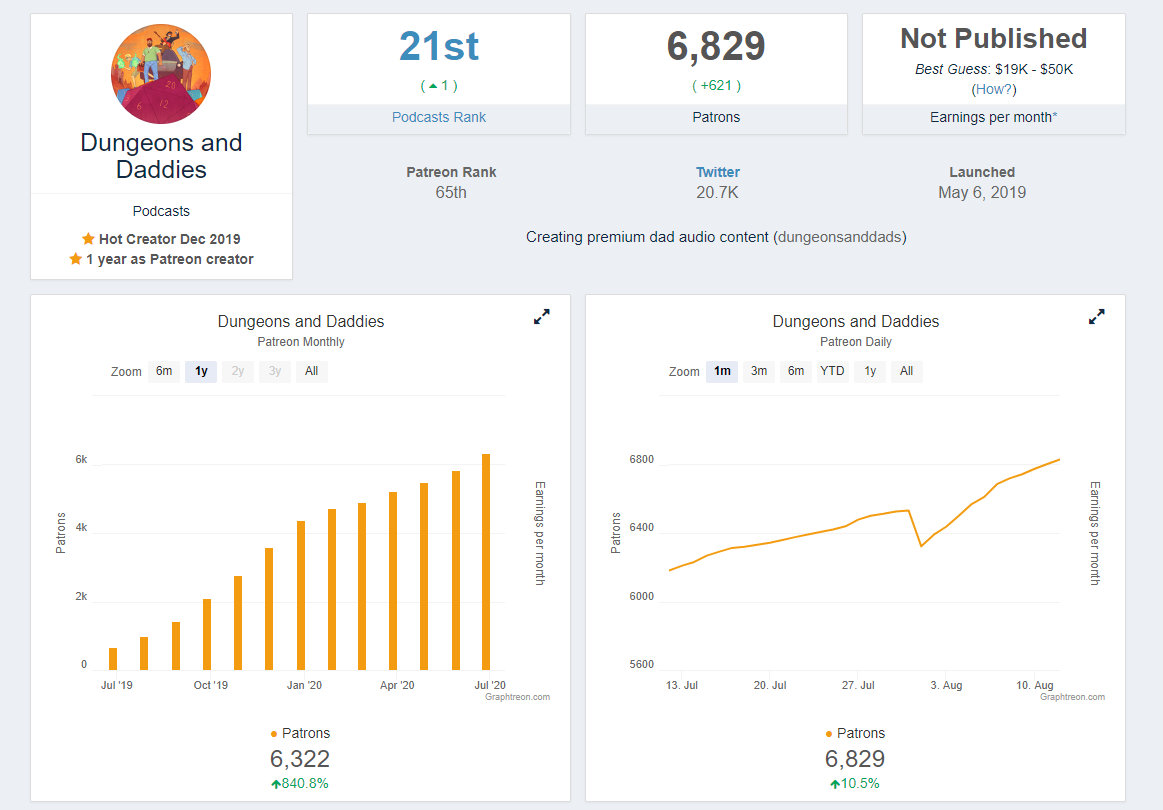Click the 3. Aug label on the Daily chart axis
Screen dimensions: 1163x810
tap(946, 685)
